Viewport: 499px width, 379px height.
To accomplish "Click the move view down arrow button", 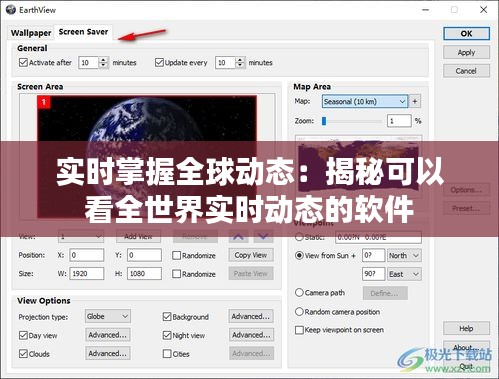I will (x=263, y=237).
